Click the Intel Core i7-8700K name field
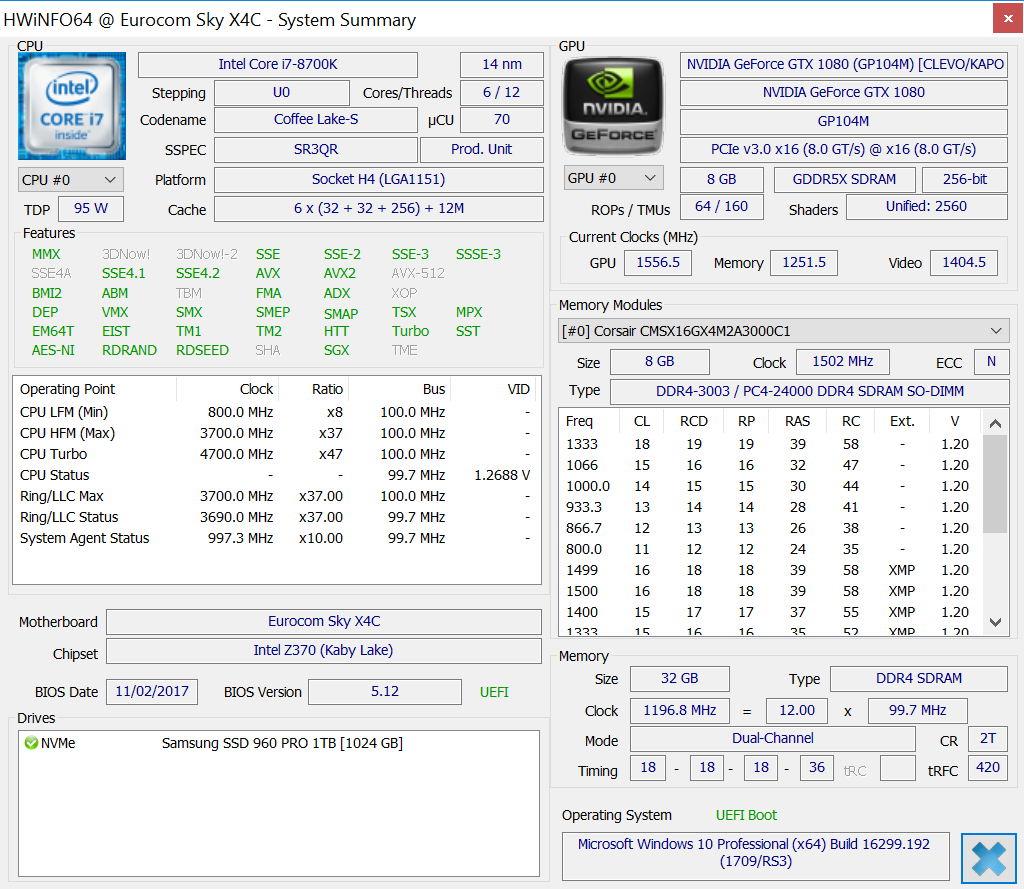 click(x=278, y=65)
